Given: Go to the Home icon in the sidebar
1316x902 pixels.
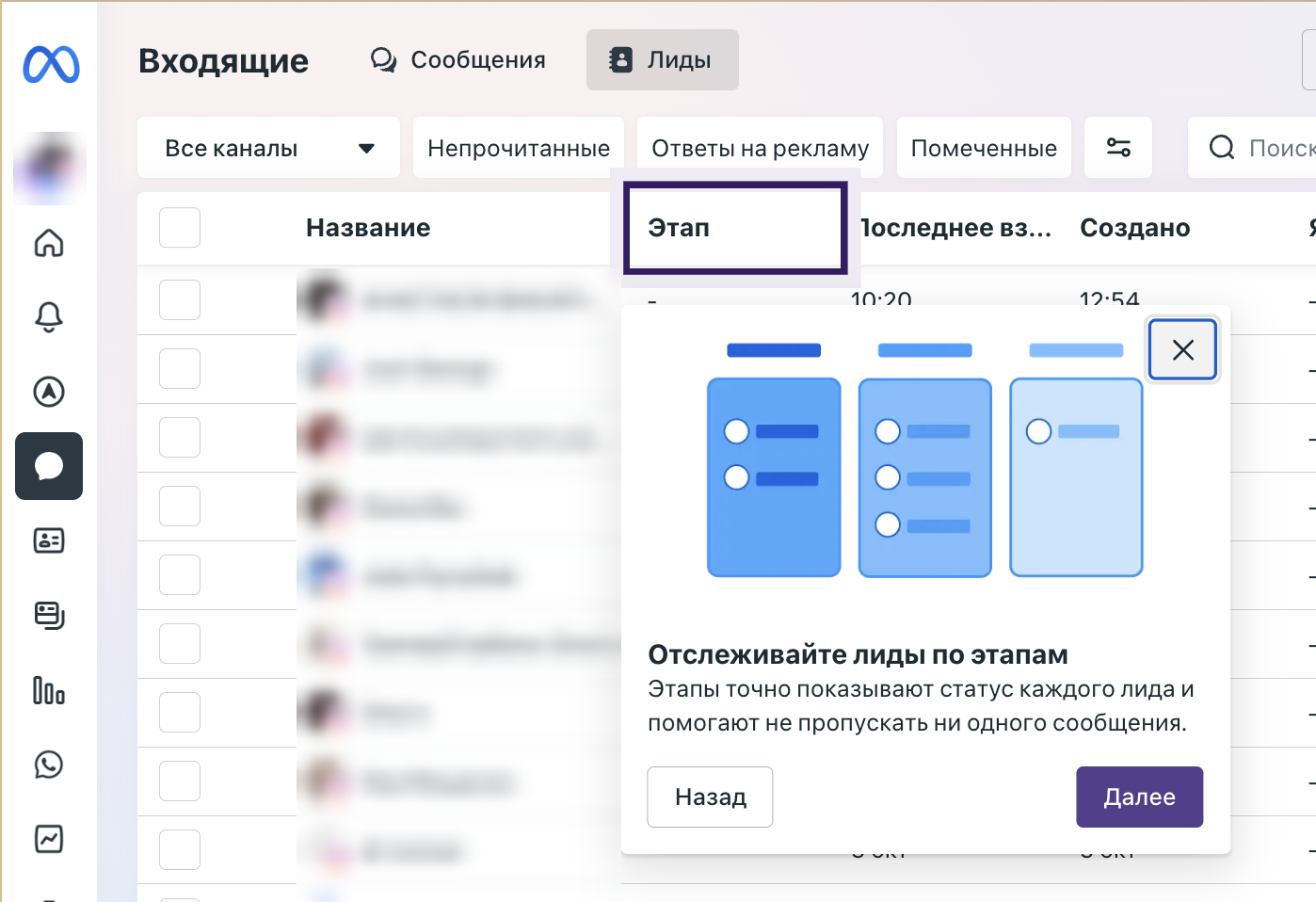Looking at the screenshot, I should click(49, 243).
